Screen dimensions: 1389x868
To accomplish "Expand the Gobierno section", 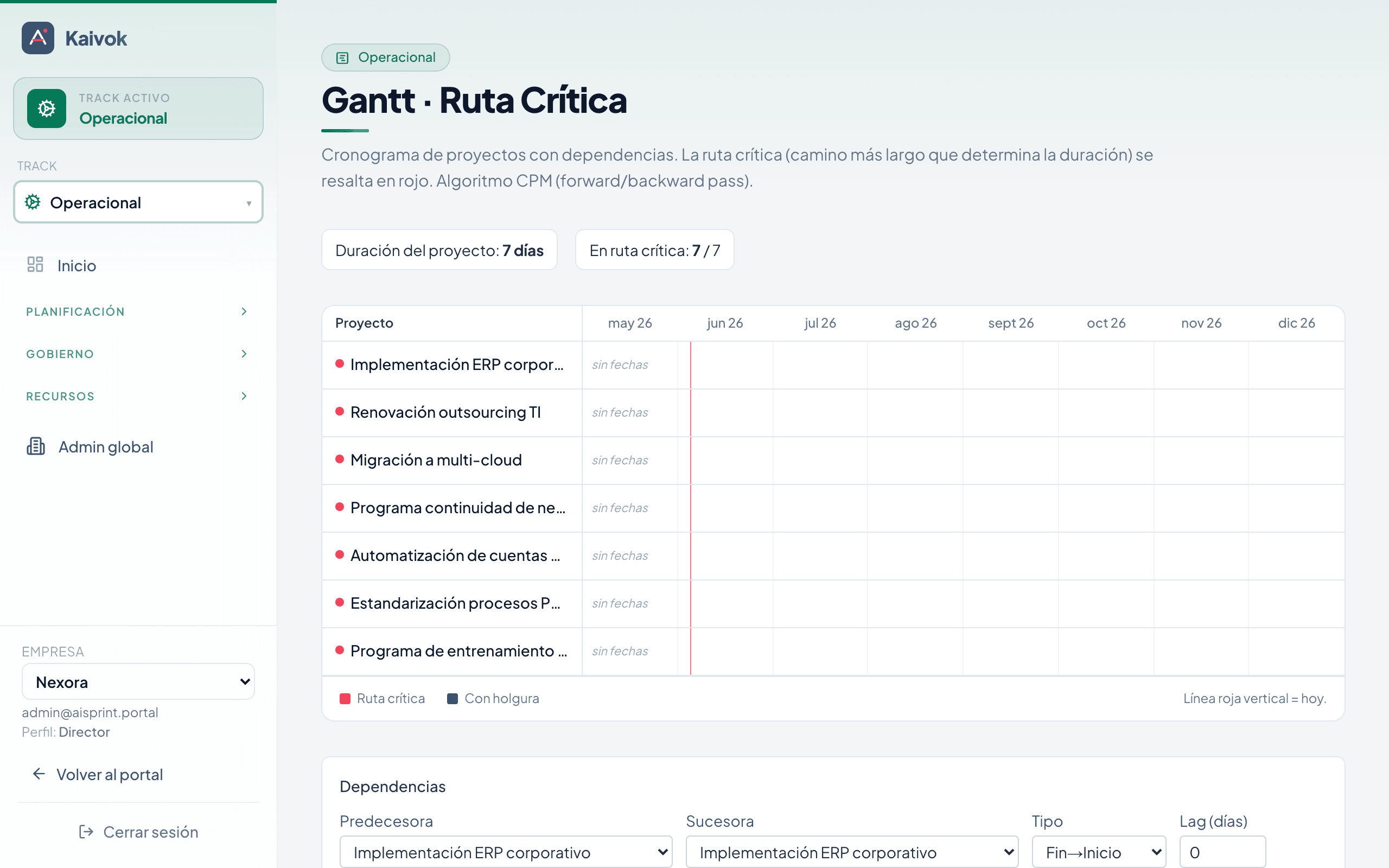I will [138, 354].
